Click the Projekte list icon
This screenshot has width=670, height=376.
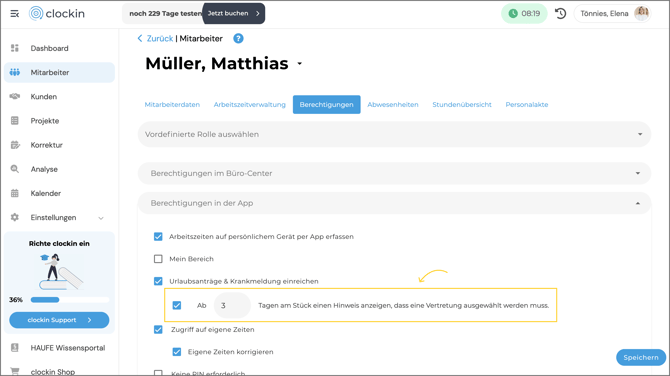click(x=15, y=121)
